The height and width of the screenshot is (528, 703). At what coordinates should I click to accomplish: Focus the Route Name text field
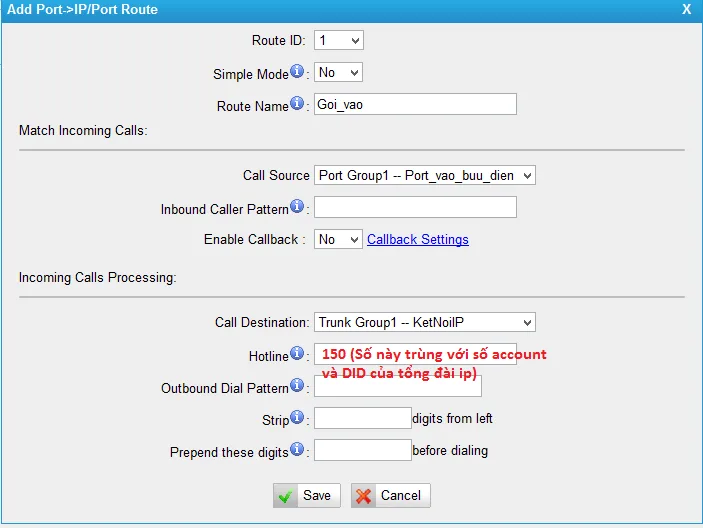(415, 104)
